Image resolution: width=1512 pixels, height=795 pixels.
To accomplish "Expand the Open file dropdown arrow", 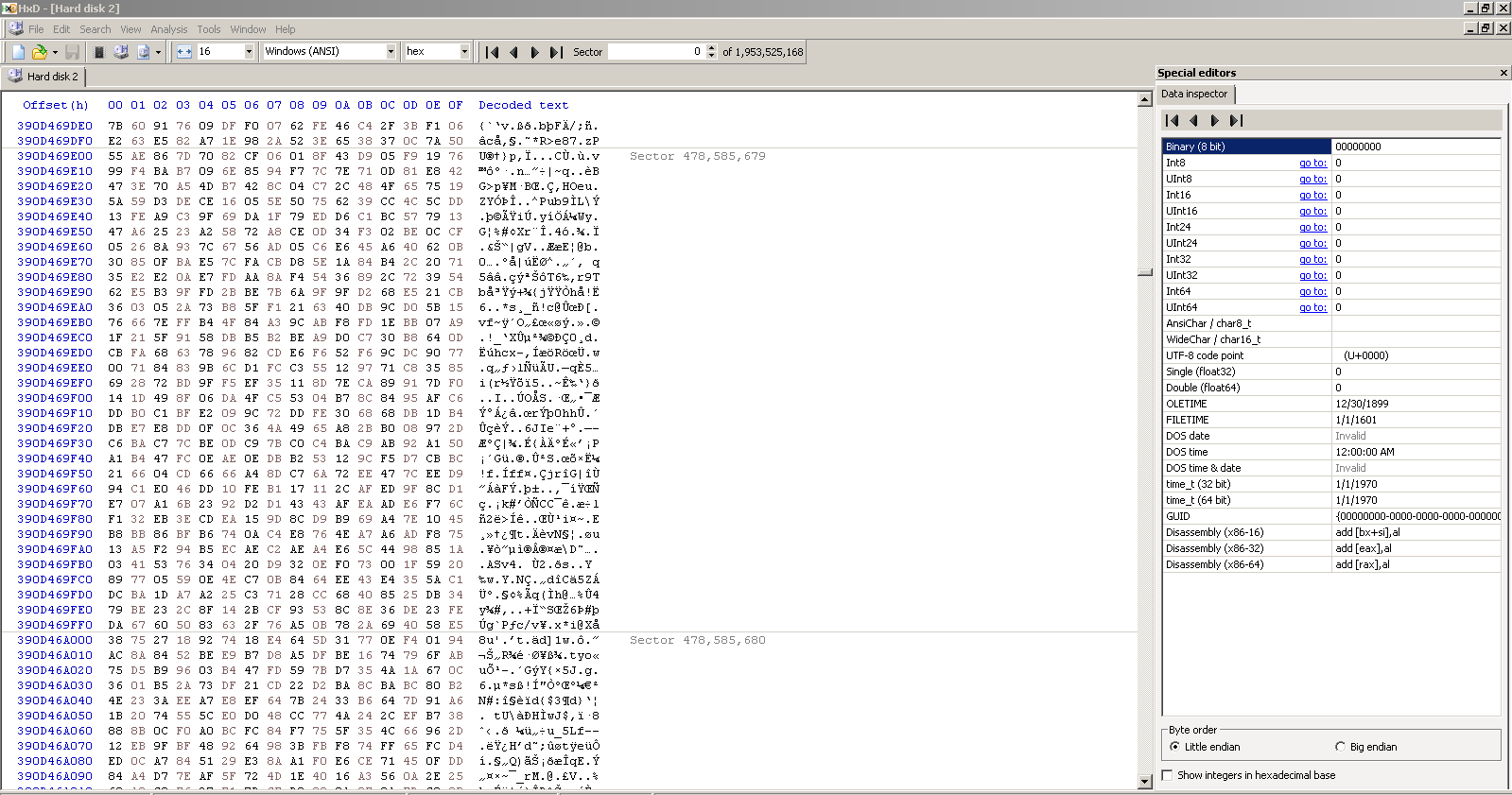I will (x=55, y=52).
